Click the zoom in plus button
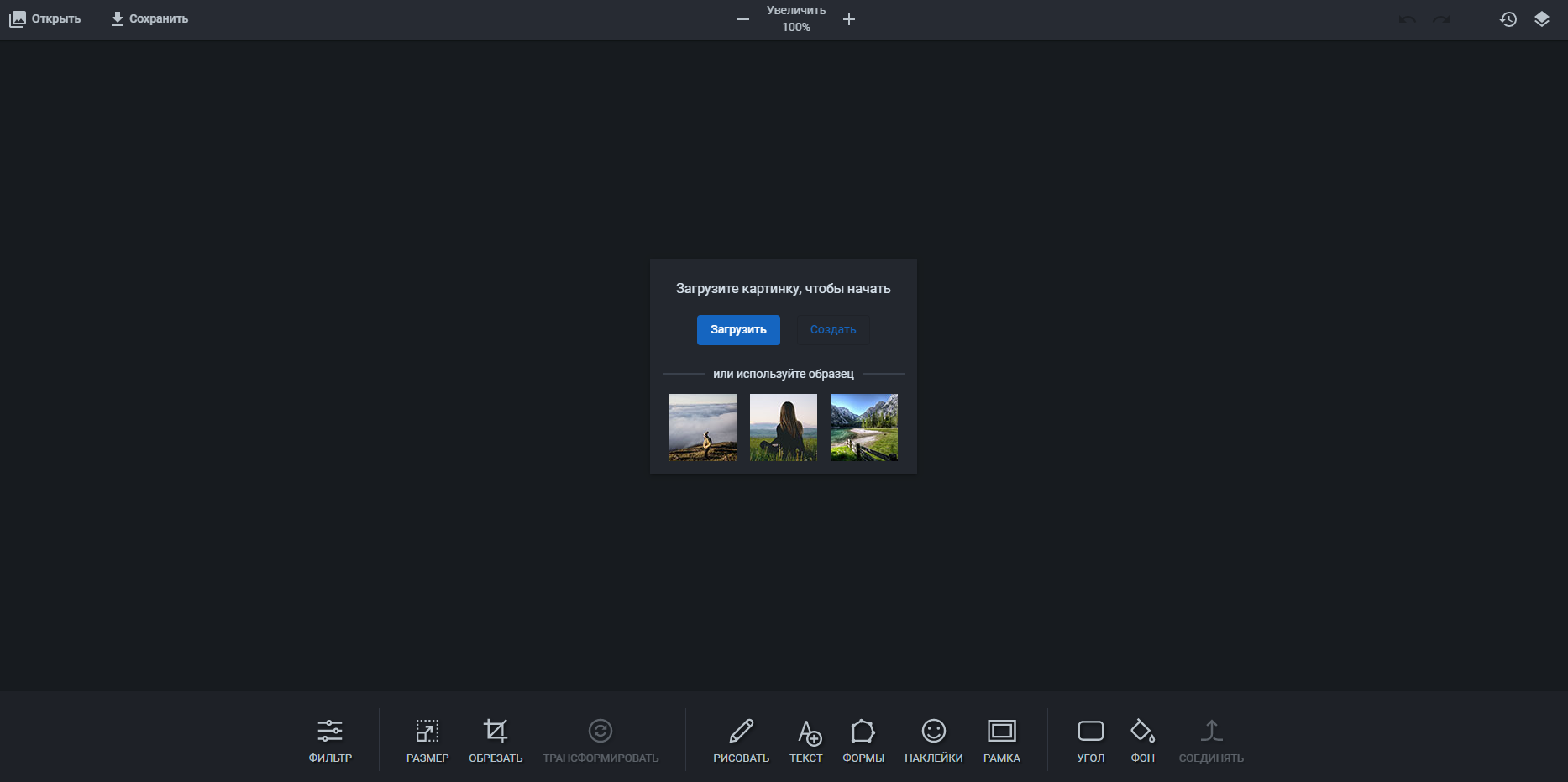1568x782 pixels. tap(849, 19)
